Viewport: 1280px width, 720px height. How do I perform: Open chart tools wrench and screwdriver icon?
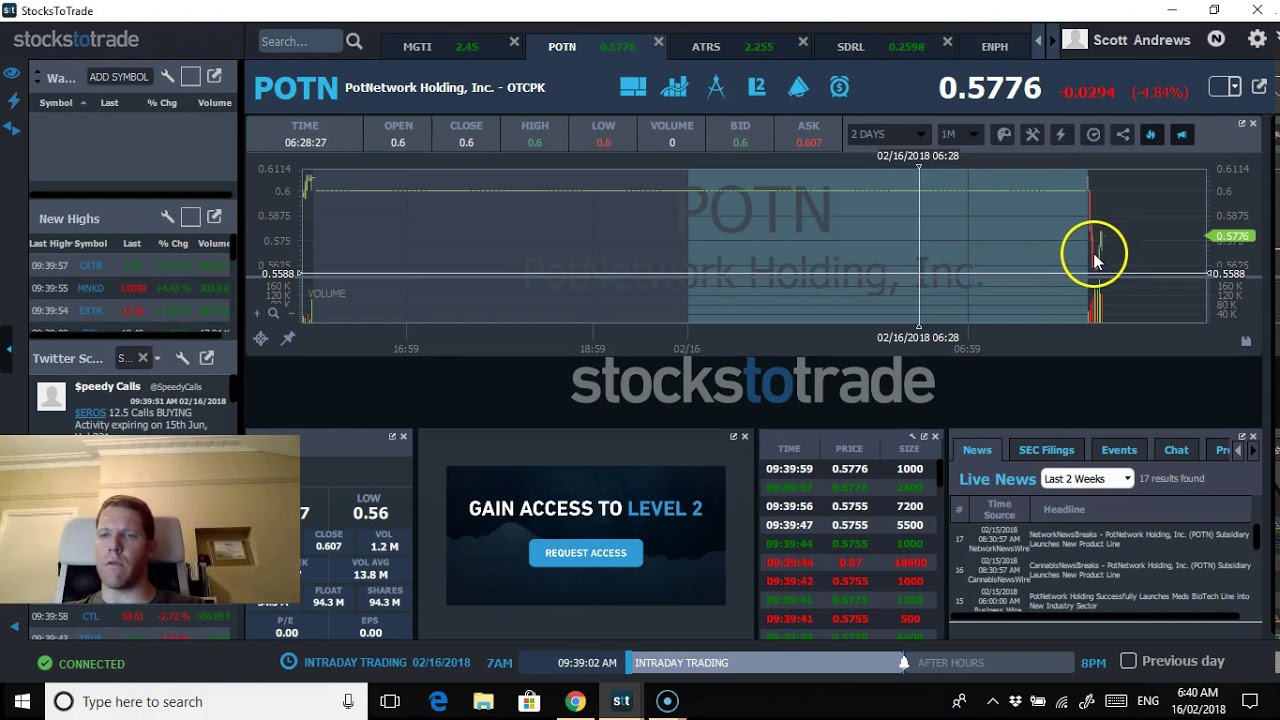click(1032, 135)
